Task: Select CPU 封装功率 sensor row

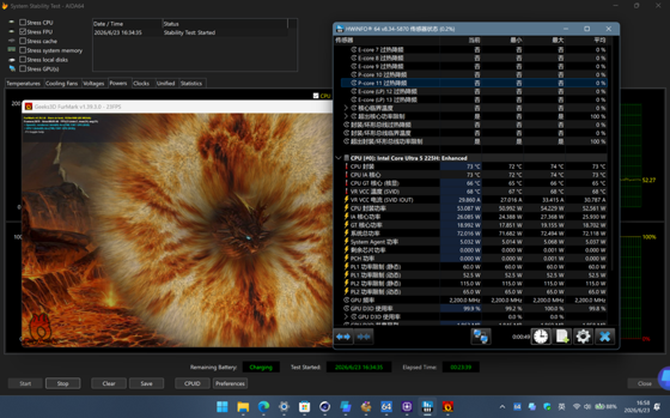Action: click(474, 208)
